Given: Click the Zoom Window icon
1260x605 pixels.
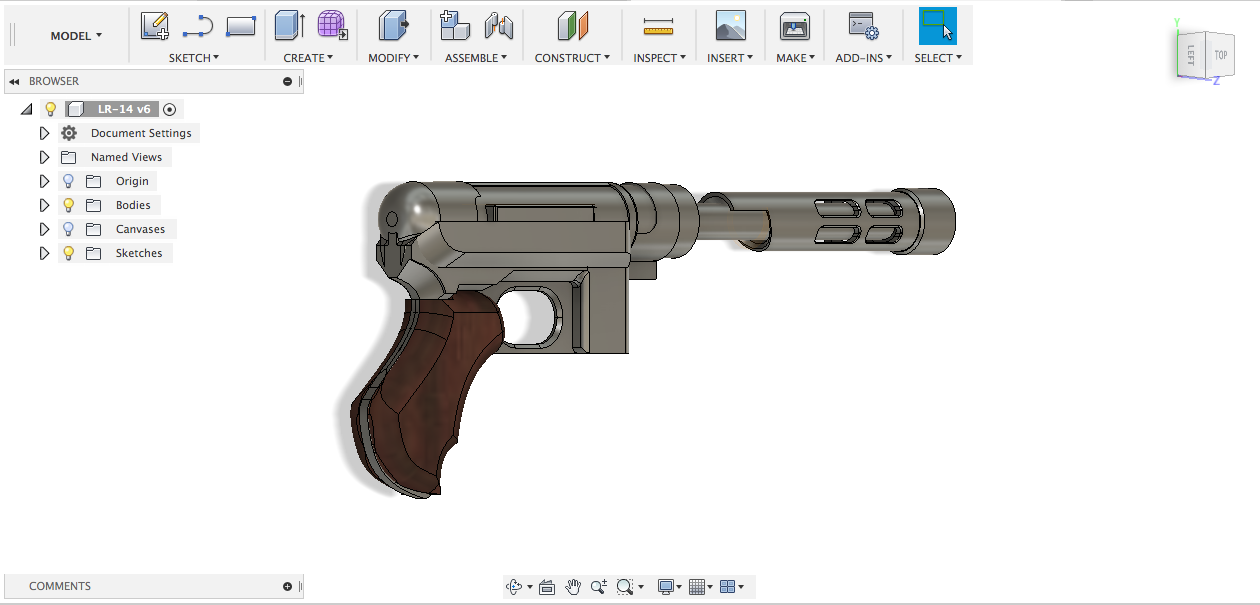Looking at the screenshot, I should [625, 587].
